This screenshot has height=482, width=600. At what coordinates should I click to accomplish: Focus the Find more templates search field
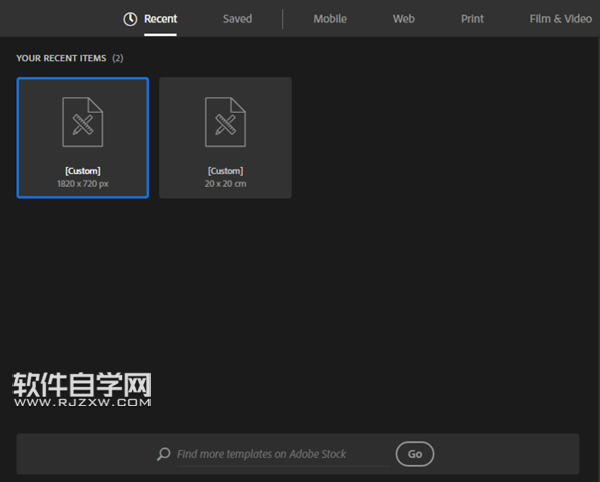click(283, 454)
